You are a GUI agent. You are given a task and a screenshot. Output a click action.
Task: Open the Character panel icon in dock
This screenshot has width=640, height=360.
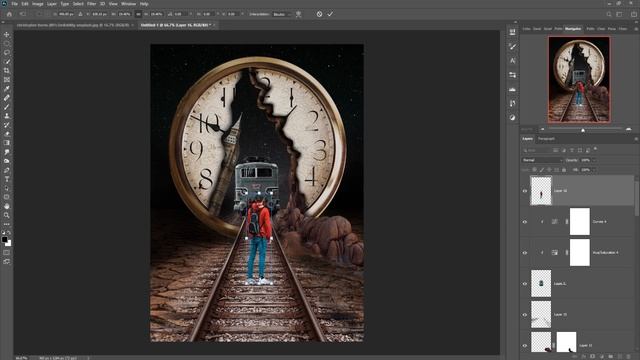pos(513,60)
